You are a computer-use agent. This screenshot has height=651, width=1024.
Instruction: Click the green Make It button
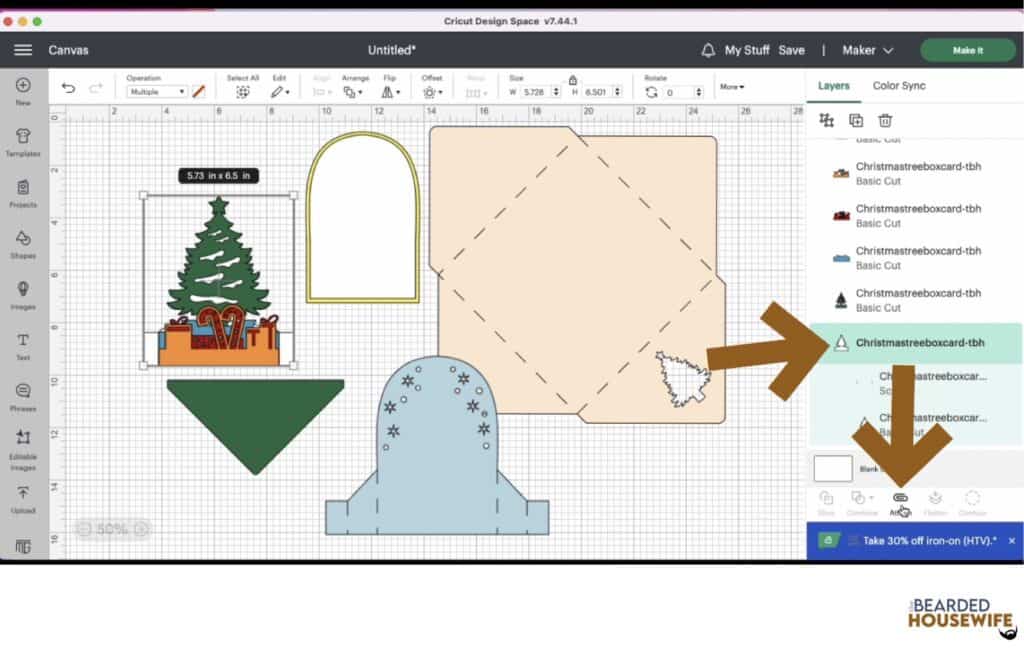pyautogui.click(x=967, y=49)
